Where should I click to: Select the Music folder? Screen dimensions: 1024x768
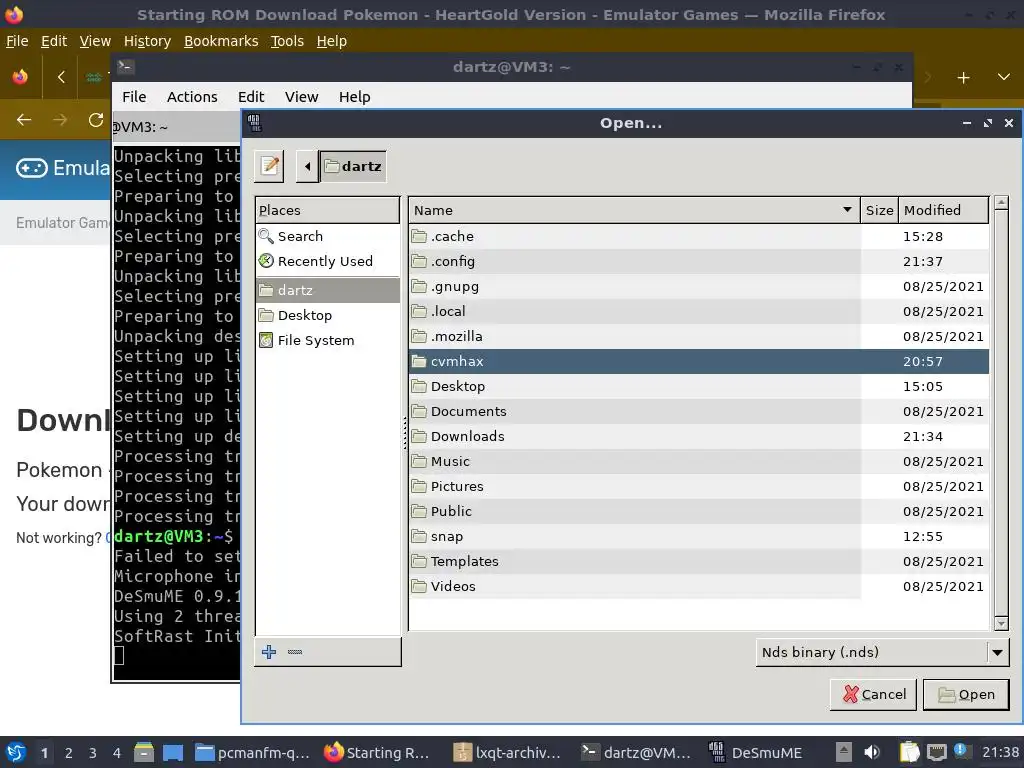tap(699, 462)
